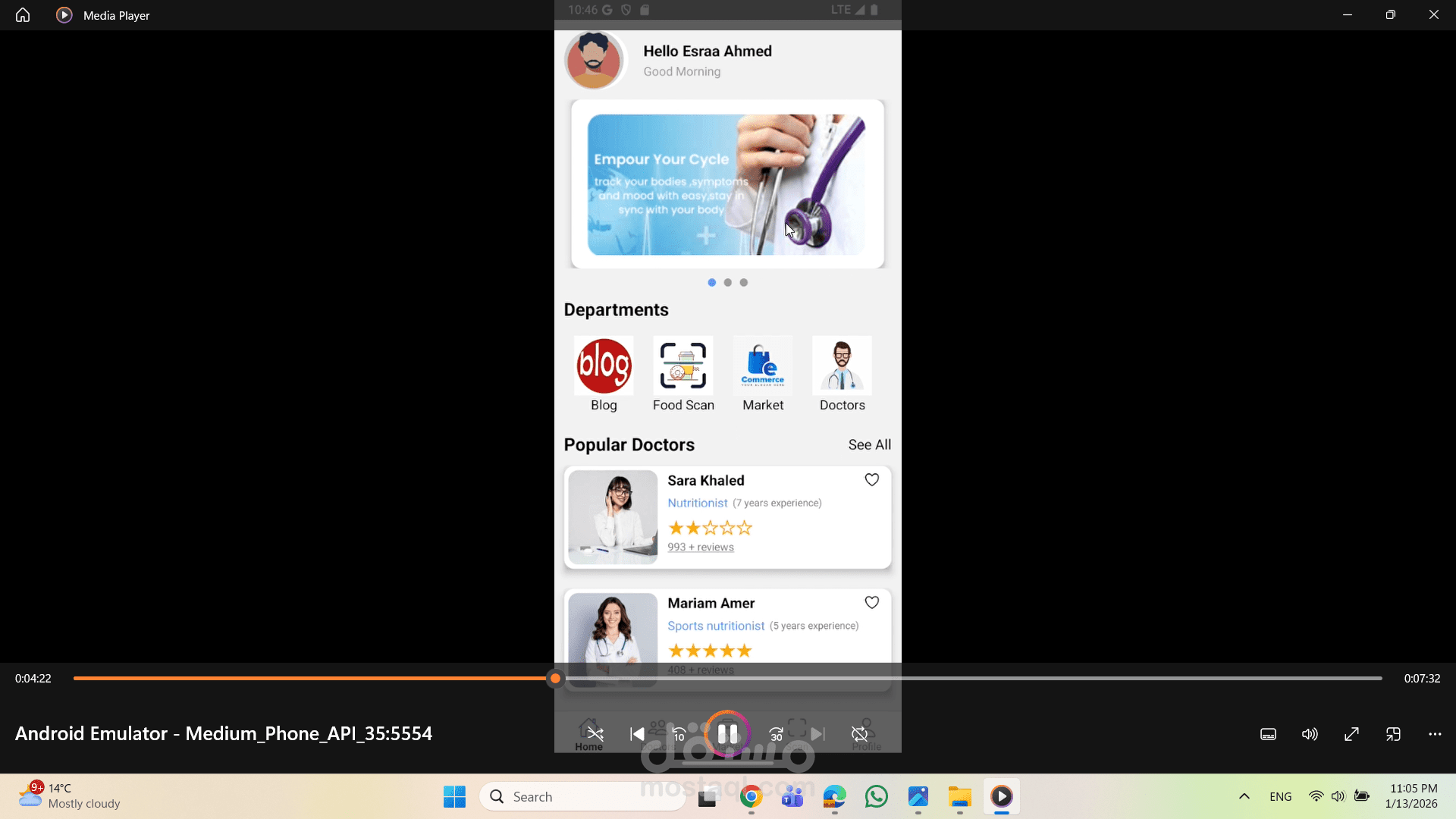
Task: Open the volume control
Action: click(x=1310, y=734)
